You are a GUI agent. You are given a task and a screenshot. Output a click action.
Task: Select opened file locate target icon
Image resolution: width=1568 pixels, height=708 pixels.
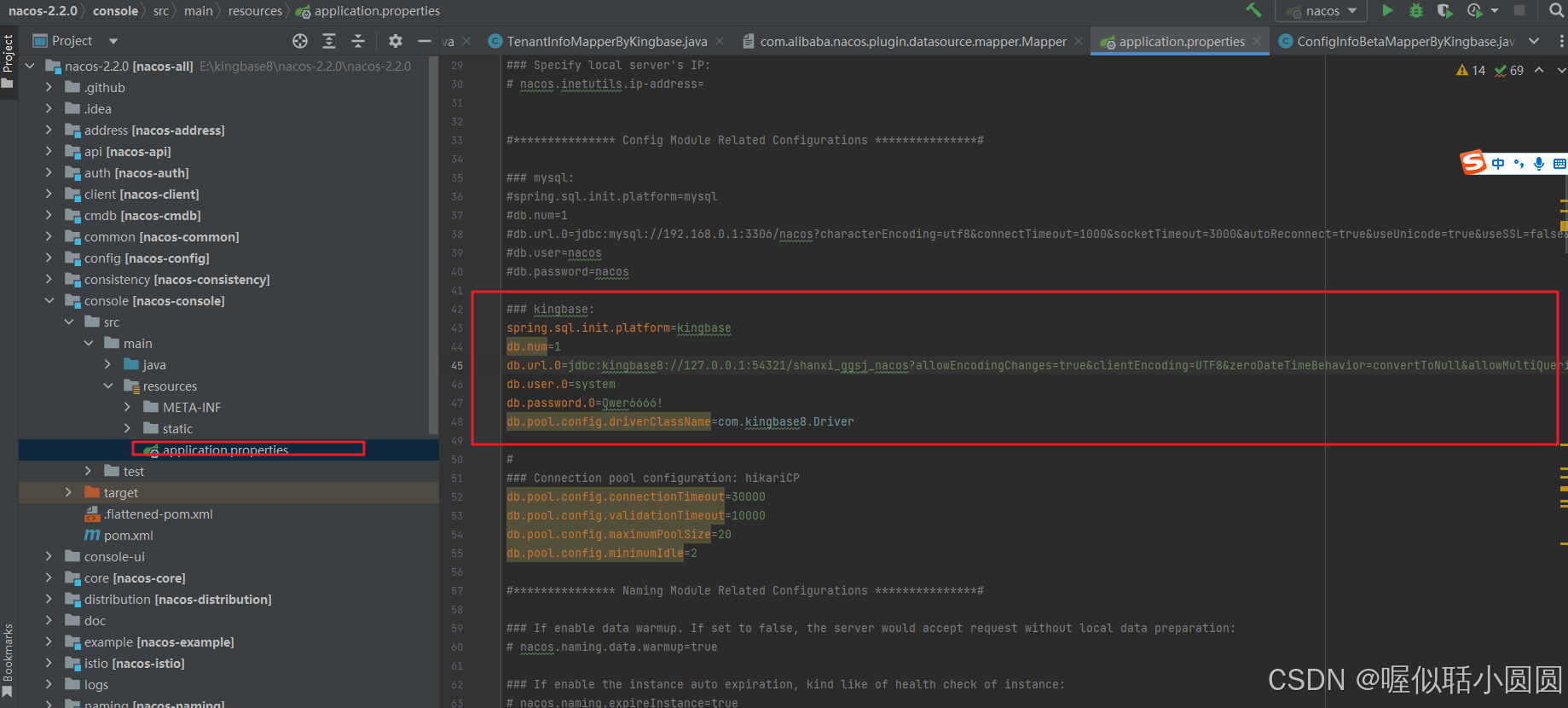(300, 41)
